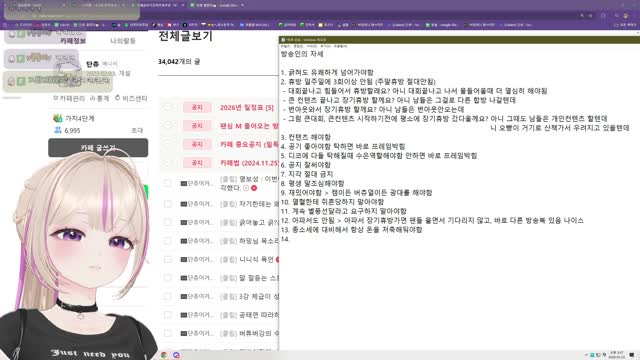This screenshot has height=360, width=640.
Task: Open the Notepad 도움말 menu
Action: (340, 46)
